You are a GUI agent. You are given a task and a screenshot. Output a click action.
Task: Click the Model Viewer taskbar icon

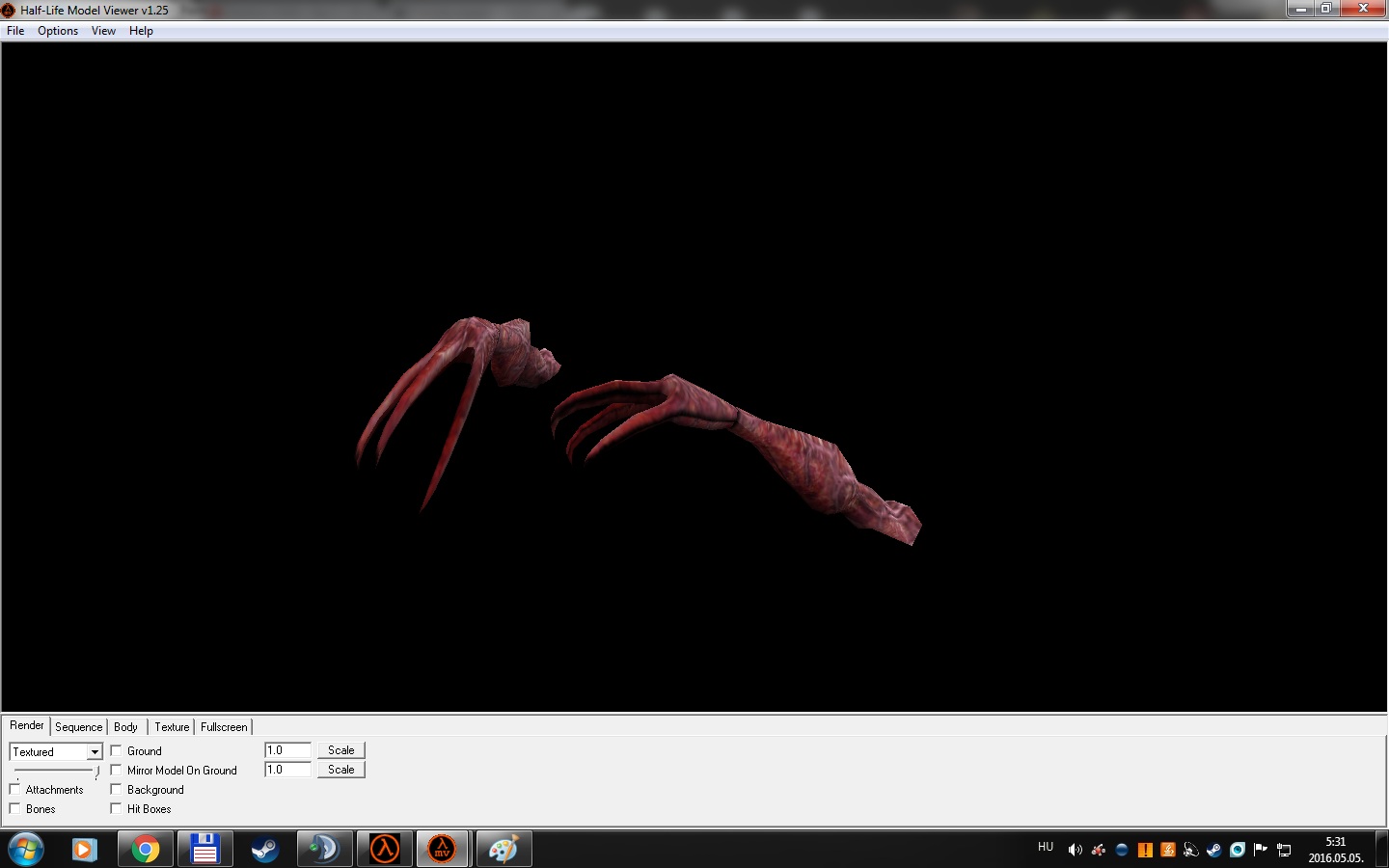click(x=443, y=850)
